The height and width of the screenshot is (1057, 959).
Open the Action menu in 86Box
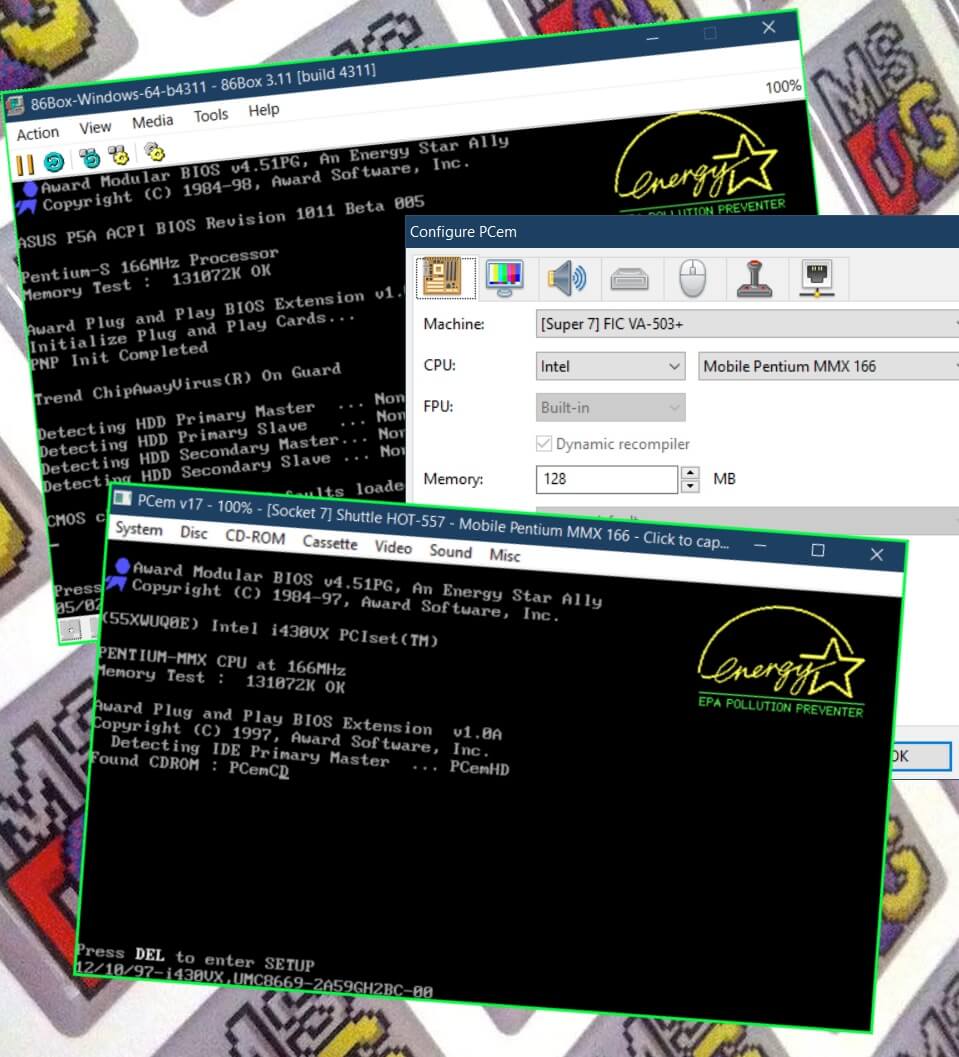click(x=38, y=133)
